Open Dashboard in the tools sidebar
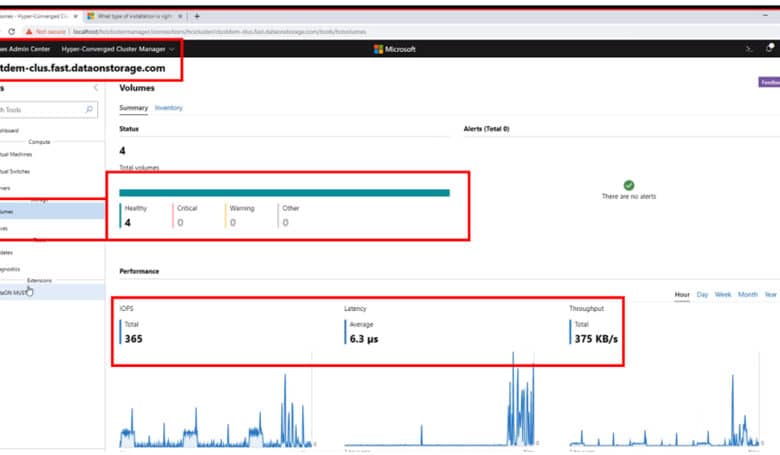 (9, 130)
